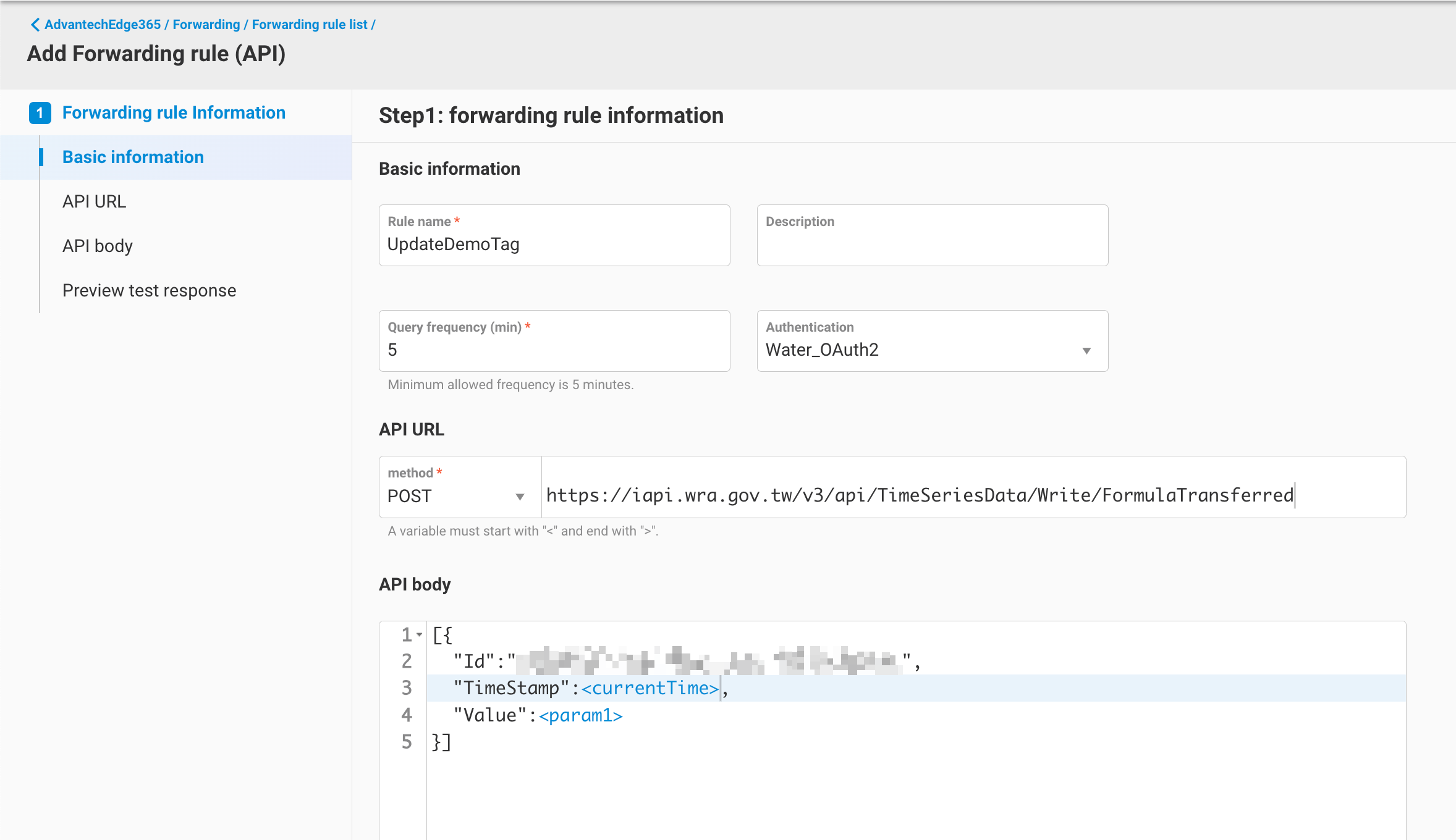Click the Rule name field containing UpdateDemoTag
Viewport: 1456px width, 840px height.
554,243
